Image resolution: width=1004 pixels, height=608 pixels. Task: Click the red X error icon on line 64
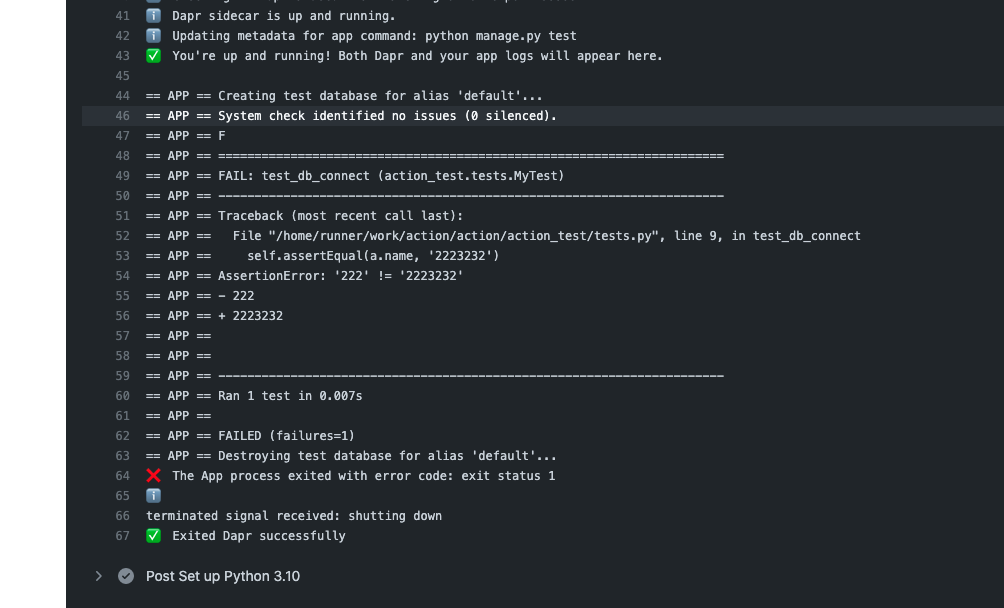[x=152, y=475]
